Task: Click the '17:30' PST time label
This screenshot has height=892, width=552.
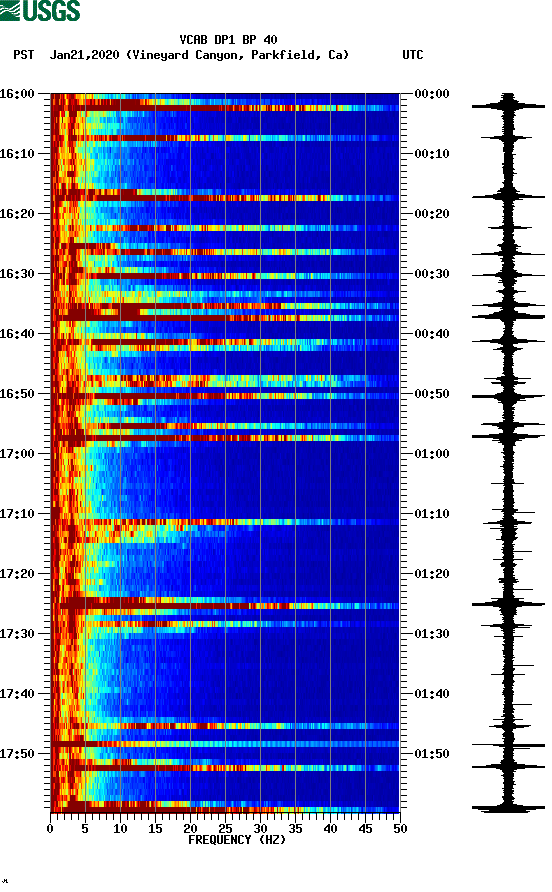Action: pos(17,634)
